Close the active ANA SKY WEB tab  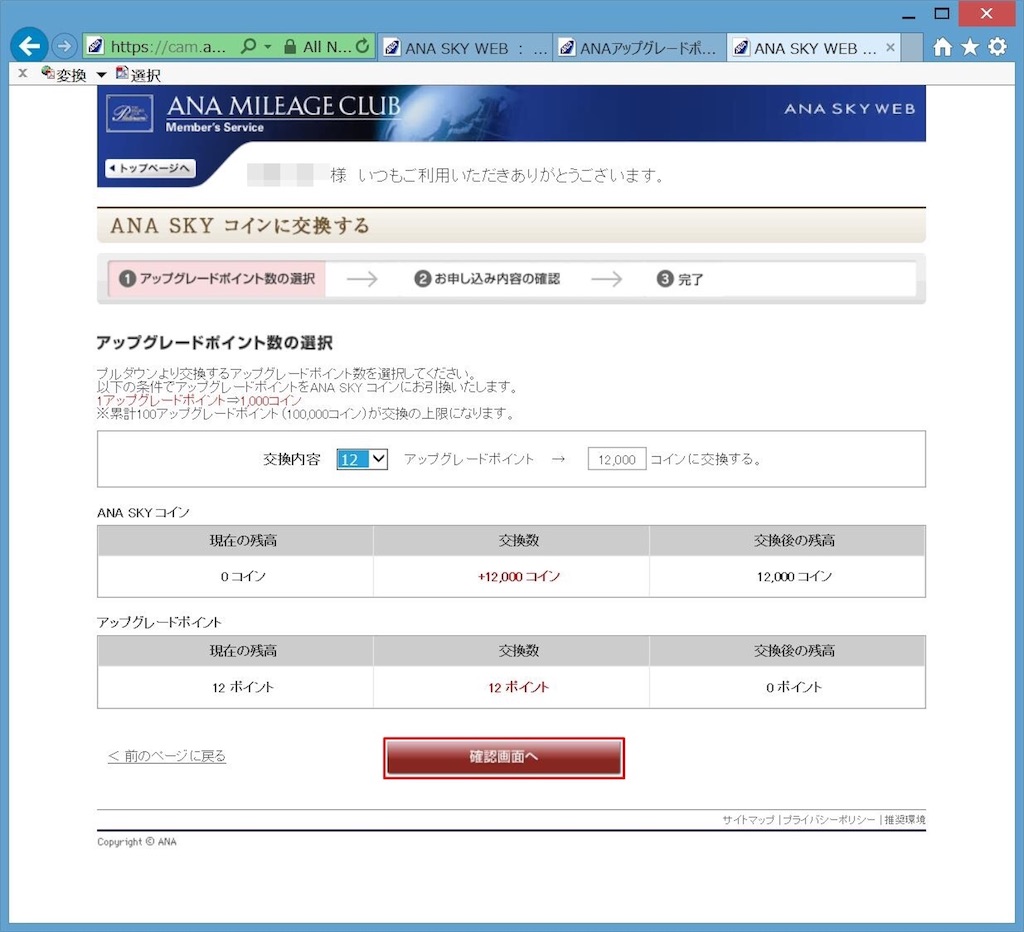click(x=890, y=48)
